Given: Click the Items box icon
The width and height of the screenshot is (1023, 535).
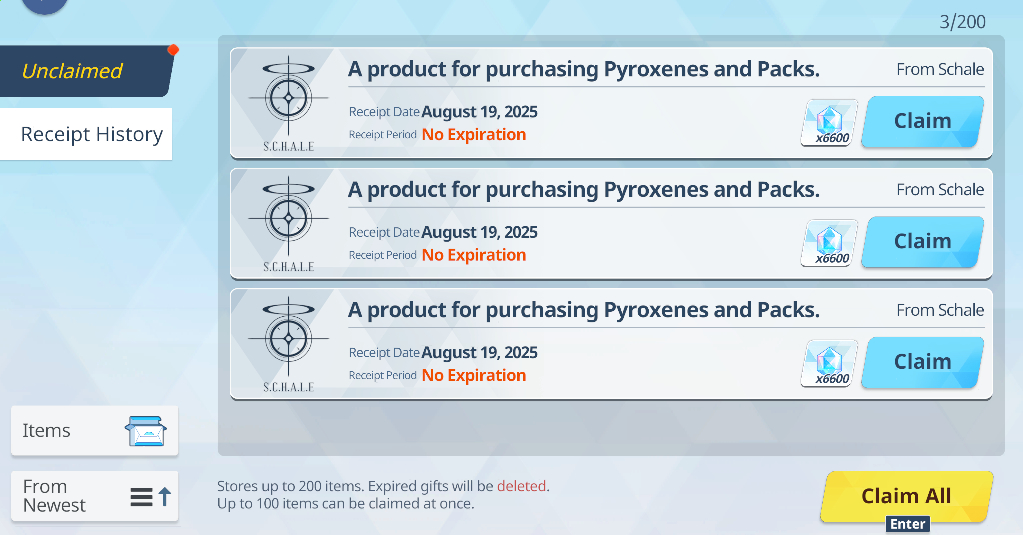Looking at the screenshot, I should coord(145,431).
